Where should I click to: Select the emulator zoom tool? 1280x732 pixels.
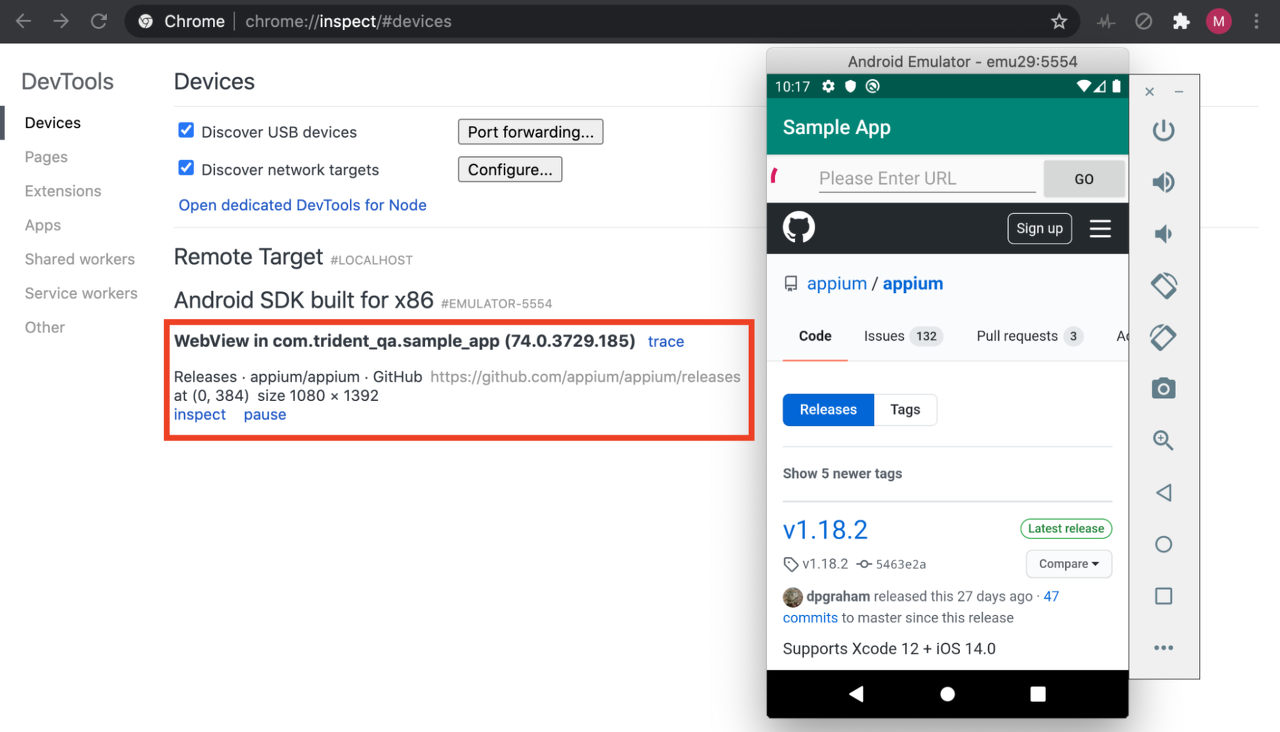click(1163, 440)
